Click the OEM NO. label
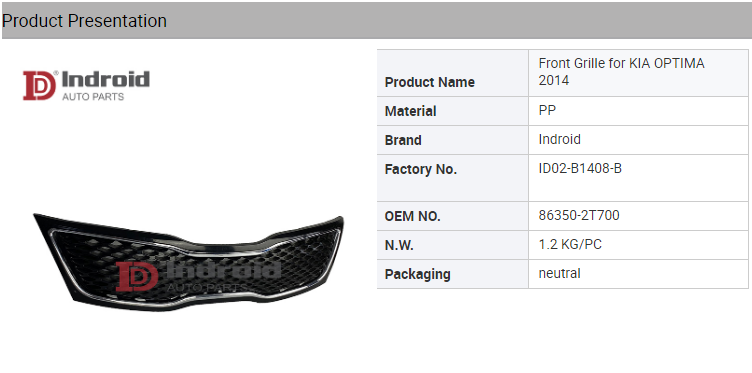 coord(412,217)
